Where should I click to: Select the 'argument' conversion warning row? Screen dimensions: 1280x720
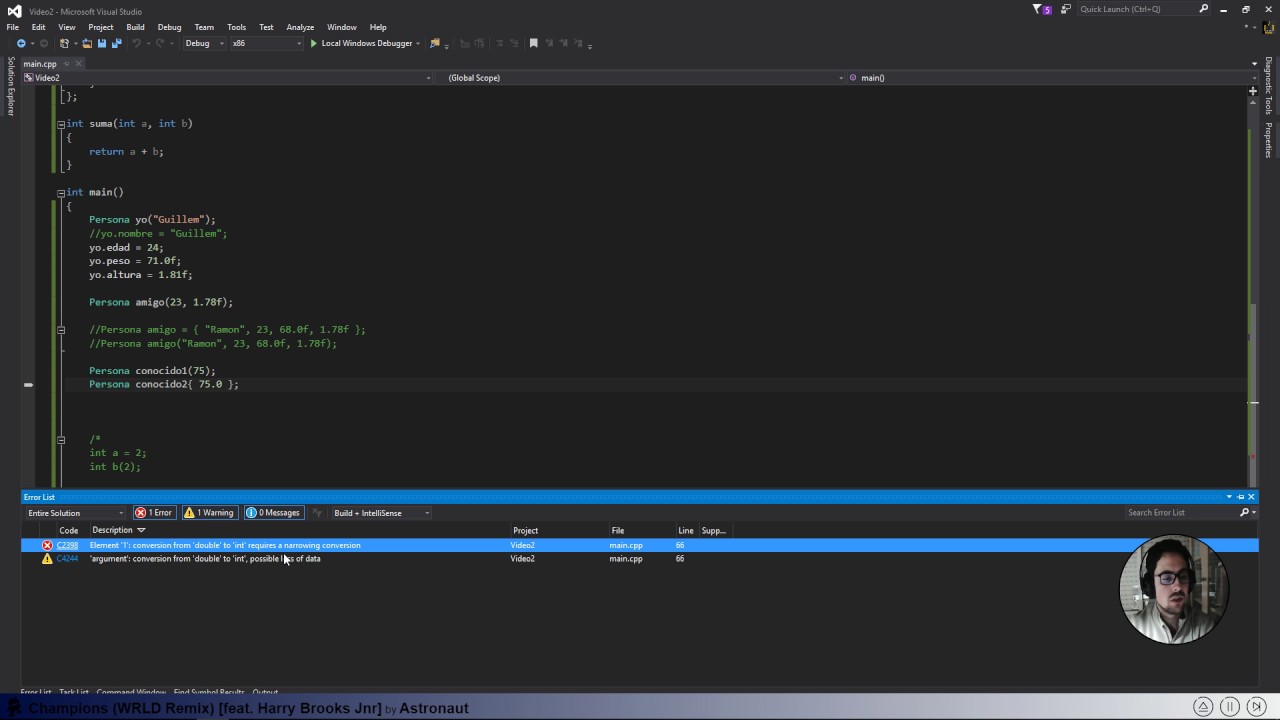[640, 559]
